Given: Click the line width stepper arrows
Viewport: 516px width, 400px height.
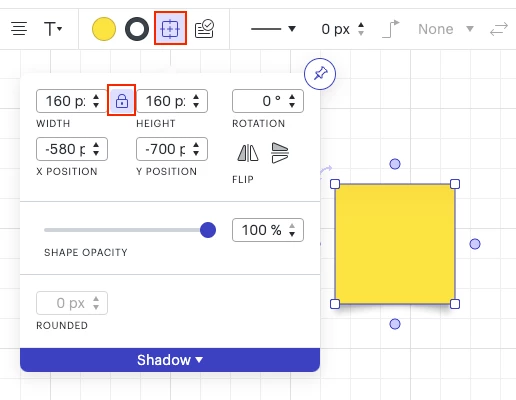Looking at the screenshot, I should pyautogui.click(x=361, y=29).
